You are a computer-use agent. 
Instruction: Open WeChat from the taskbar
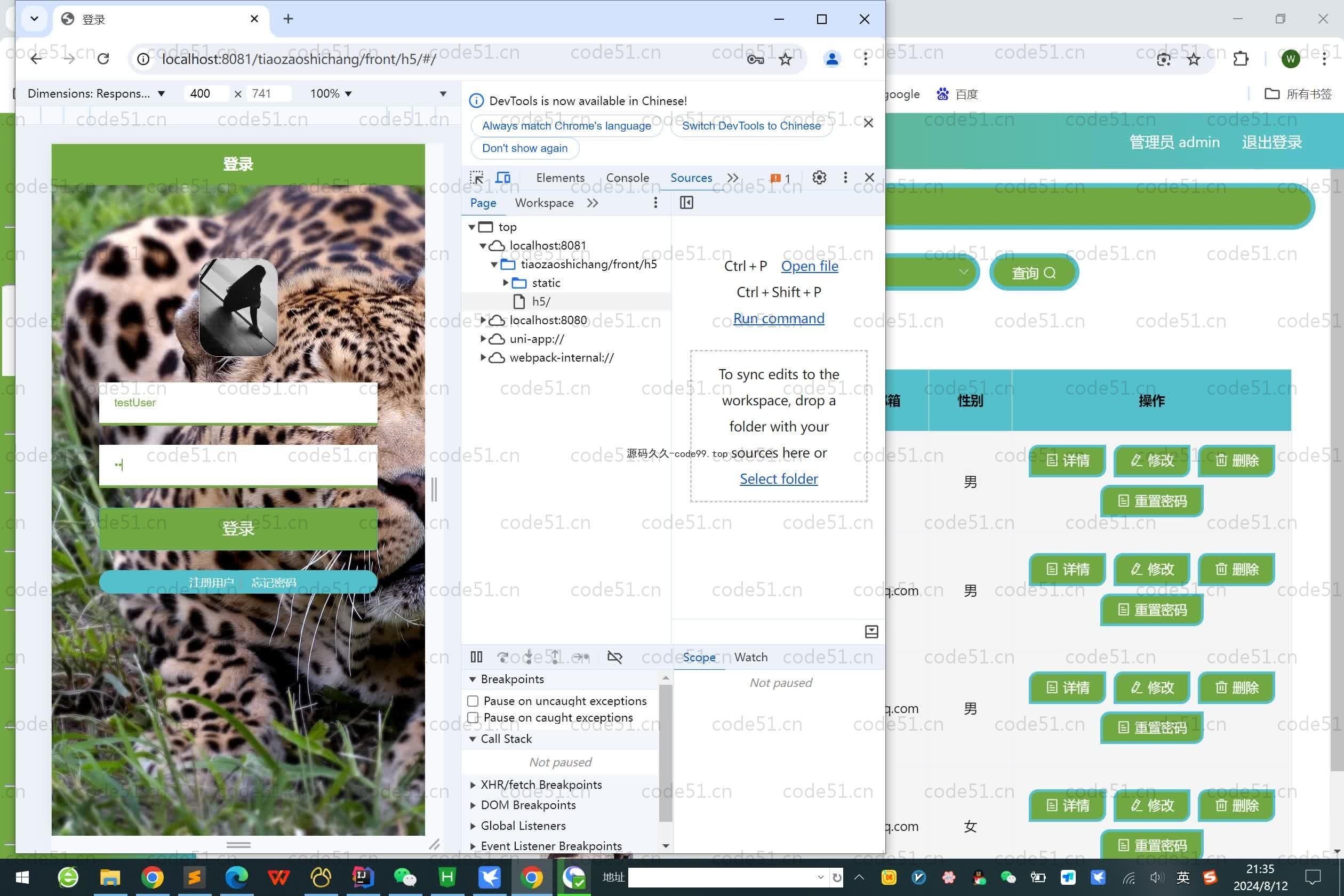point(405,877)
